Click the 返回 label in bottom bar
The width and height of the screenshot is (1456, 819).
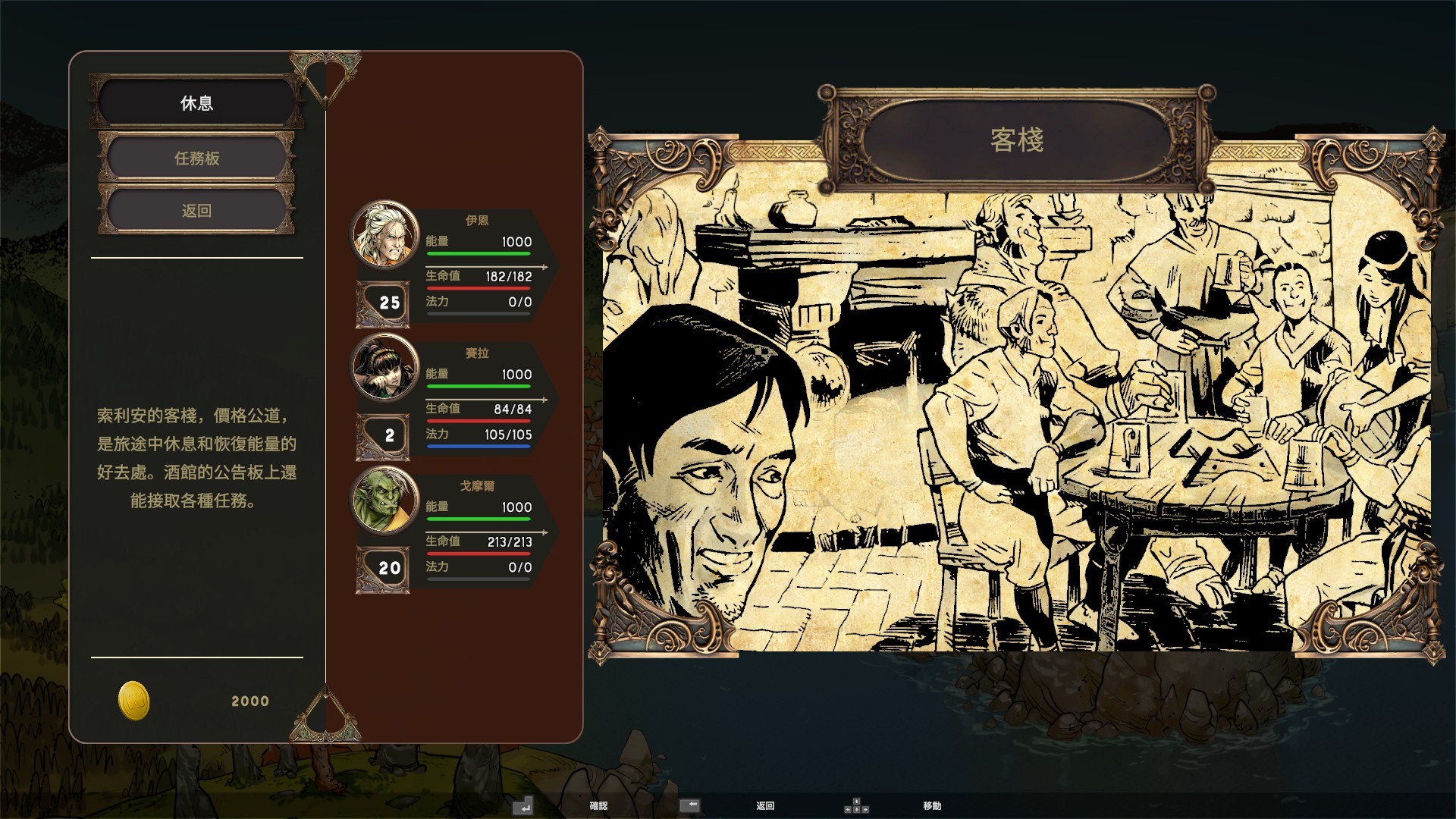click(x=765, y=805)
